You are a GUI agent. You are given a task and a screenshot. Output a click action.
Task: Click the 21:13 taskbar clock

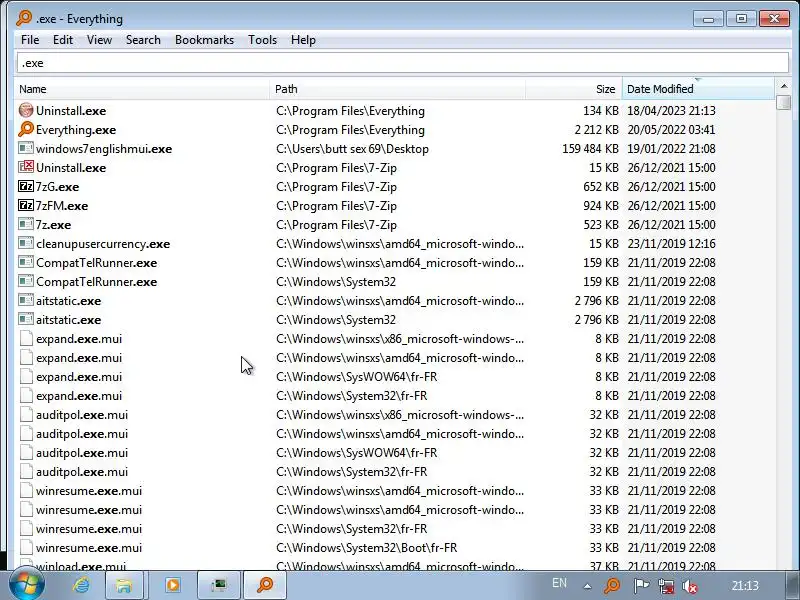(745, 585)
